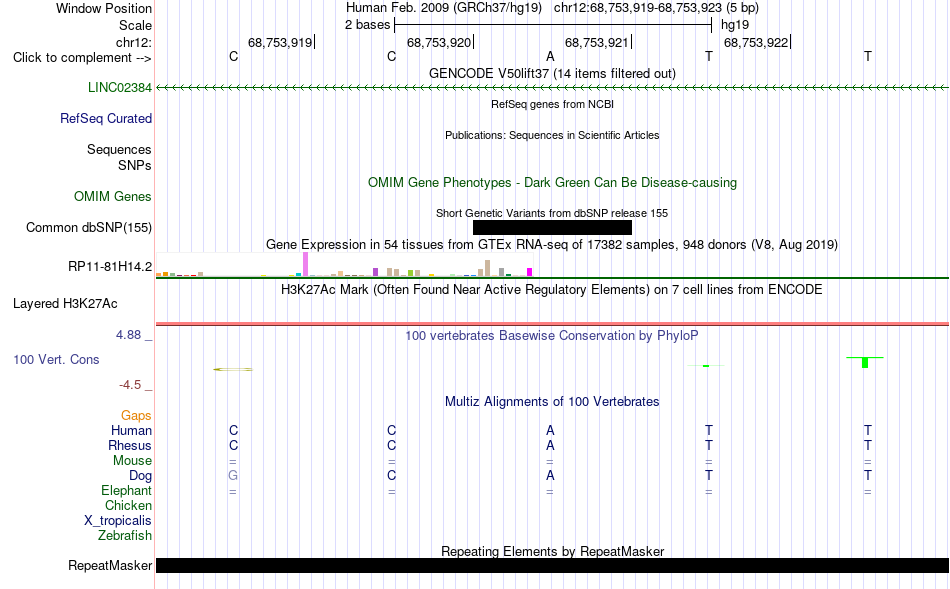This screenshot has height=589, width=950.
Task: Click coordinate label 68,753,920
Action: coord(439,42)
